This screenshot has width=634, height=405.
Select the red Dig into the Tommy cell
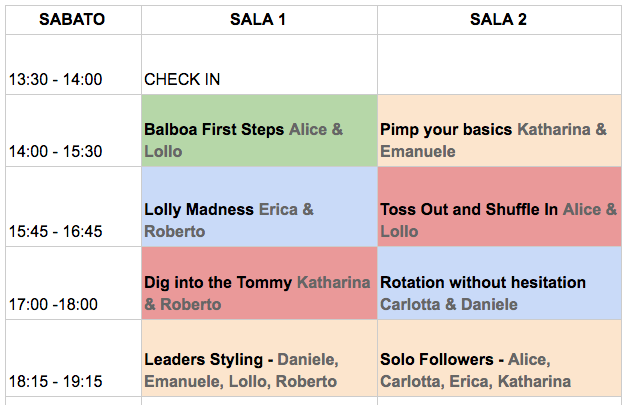(x=259, y=283)
